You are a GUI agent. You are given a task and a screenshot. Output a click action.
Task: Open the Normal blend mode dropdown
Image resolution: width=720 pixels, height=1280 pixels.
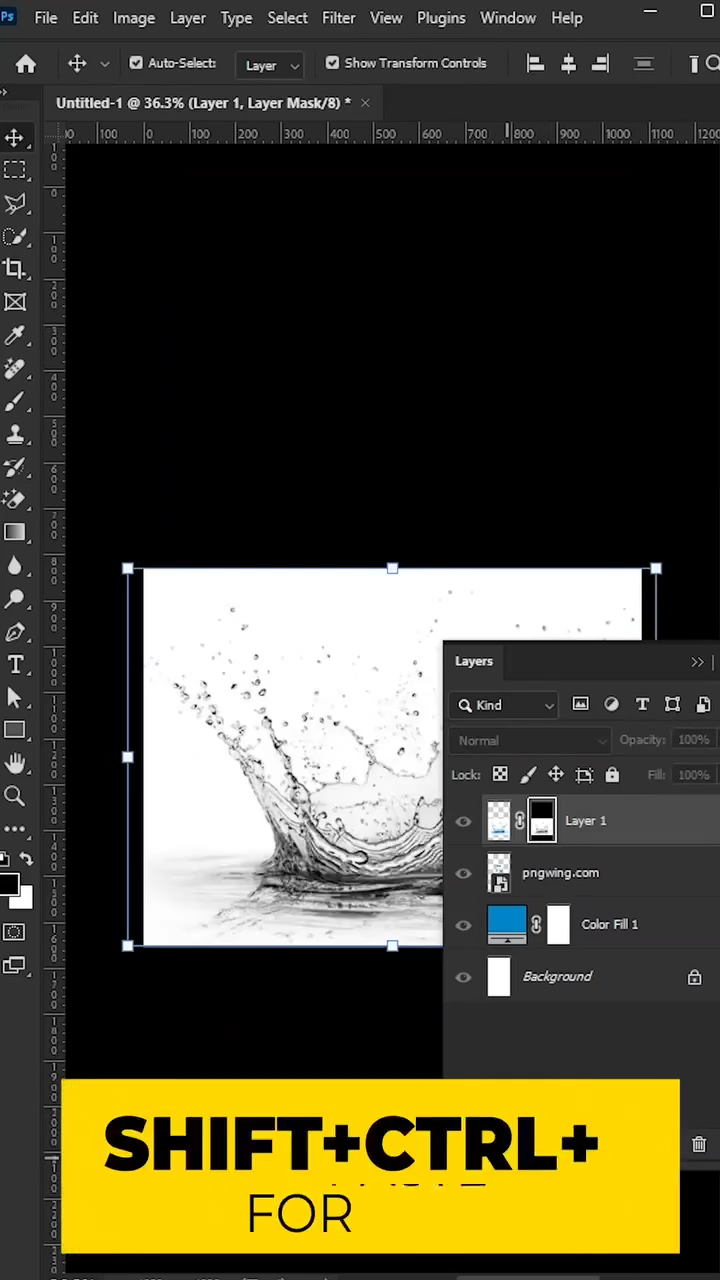529,741
